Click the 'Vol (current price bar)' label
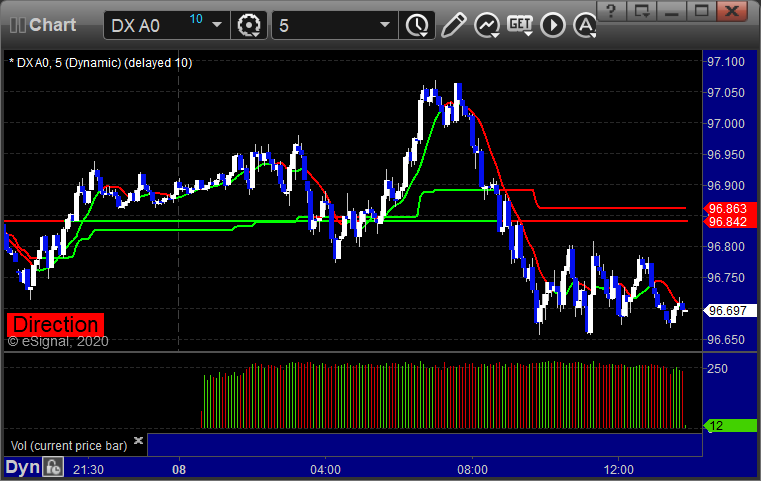The width and height of the screenshot is (761, 481). pyautogui.click(x=69, y=446)
